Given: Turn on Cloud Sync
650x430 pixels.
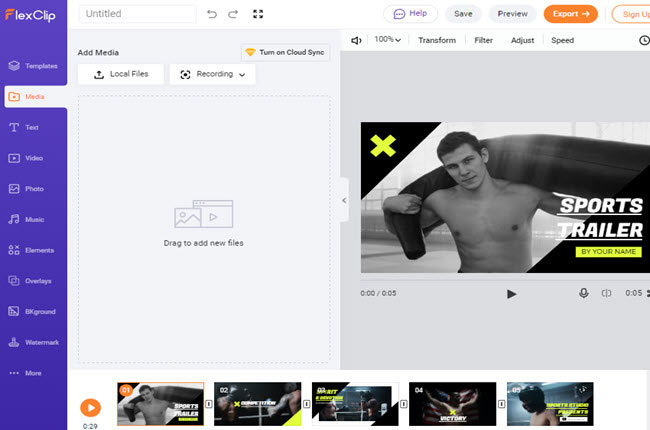Looking at the screenshot, I should 285,52.
